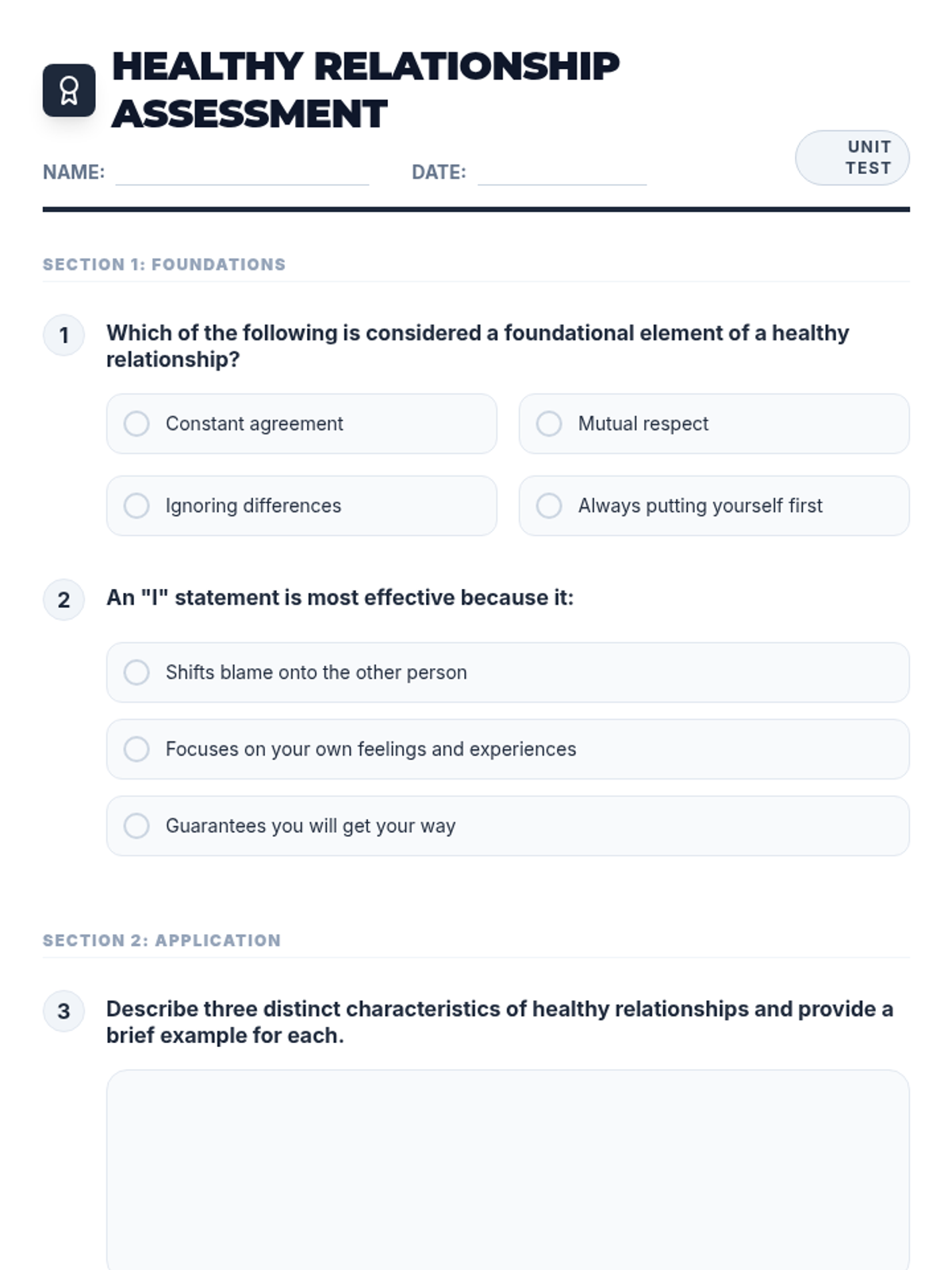Click the question 1 number badge
The width and height of the screenshot is (952, 1270).
[x=63, y=336]
